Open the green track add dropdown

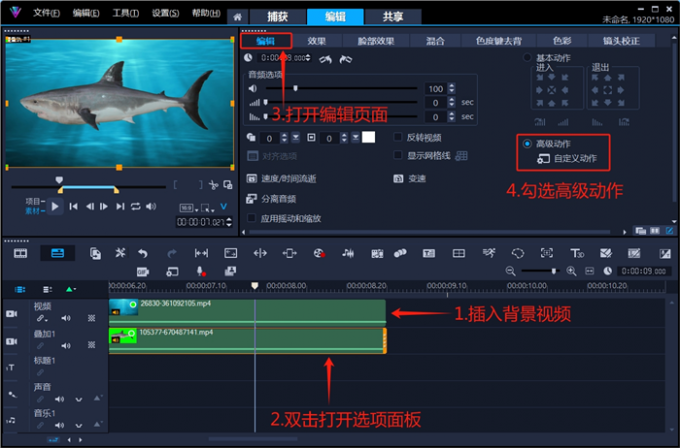point(71,289)
